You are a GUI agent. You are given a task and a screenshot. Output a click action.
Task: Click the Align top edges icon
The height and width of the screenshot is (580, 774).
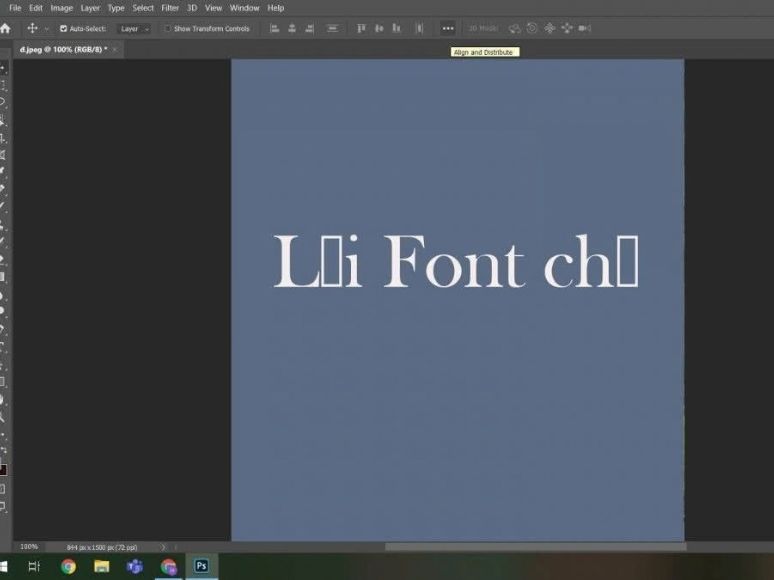click(x=361, y=28)
